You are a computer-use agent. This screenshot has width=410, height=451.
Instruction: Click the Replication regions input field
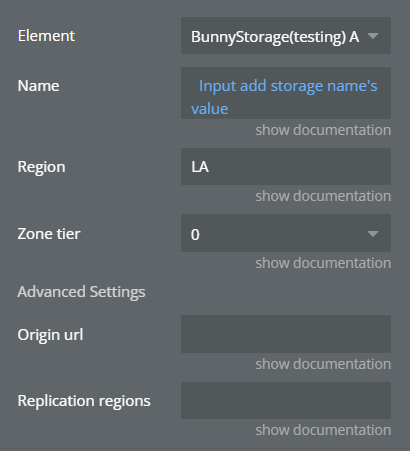pyautogui.click(x=286, y=400)
